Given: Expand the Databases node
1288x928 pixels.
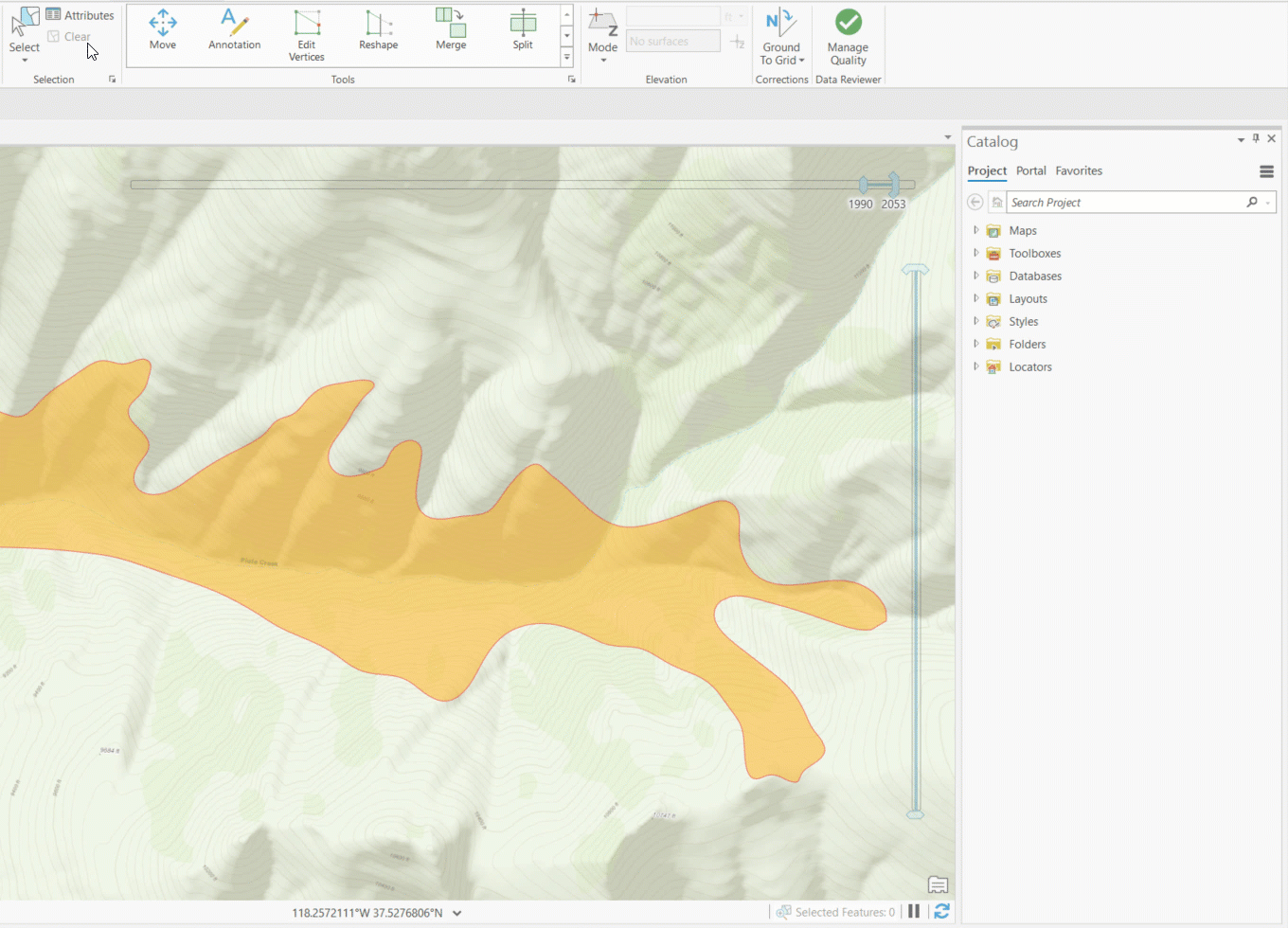Looking at the screenshot, I should (x=976, y=276).
